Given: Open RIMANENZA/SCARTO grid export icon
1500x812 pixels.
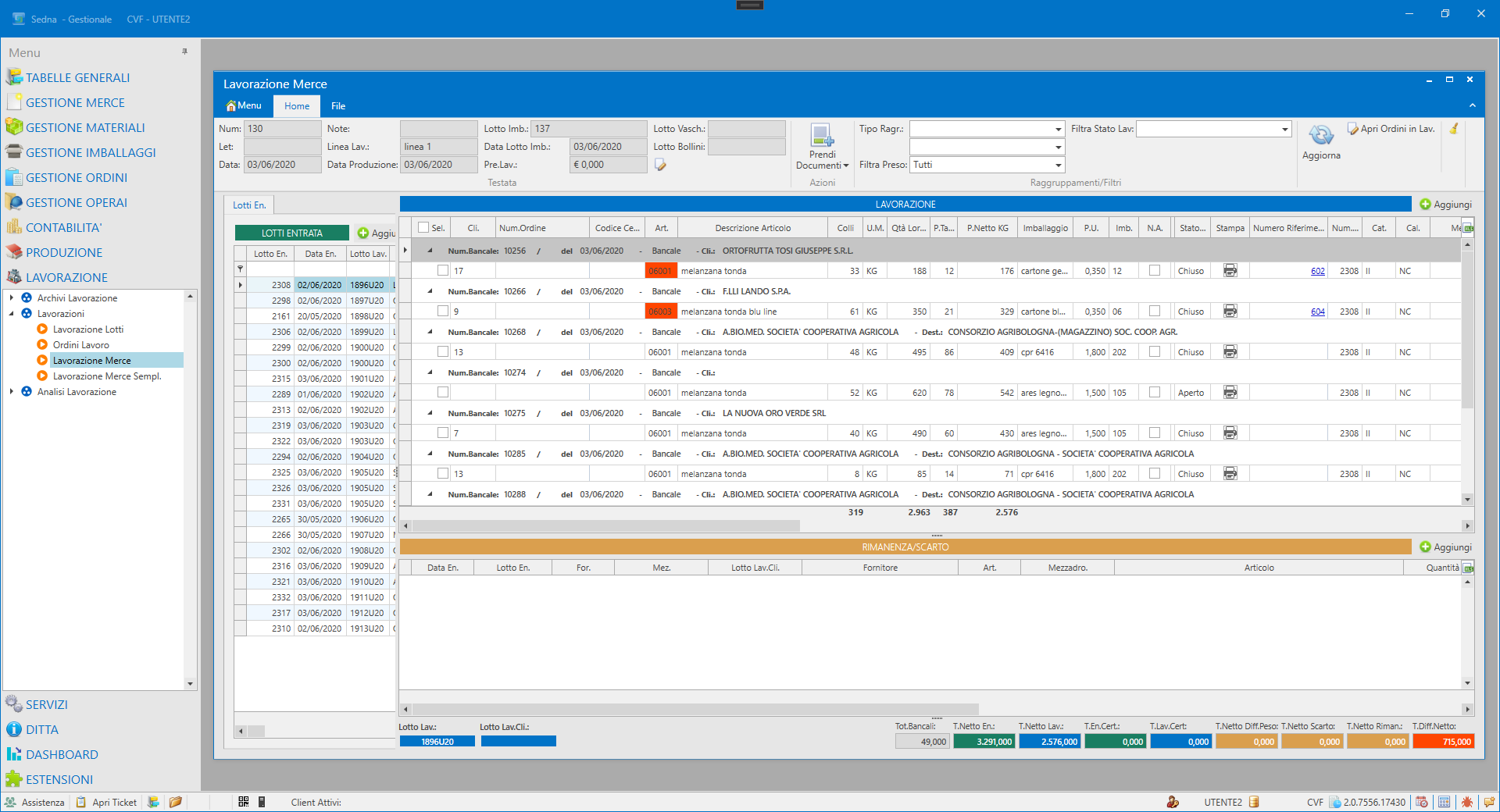Looking at the screenshot, I should (x=1468, y=568).
